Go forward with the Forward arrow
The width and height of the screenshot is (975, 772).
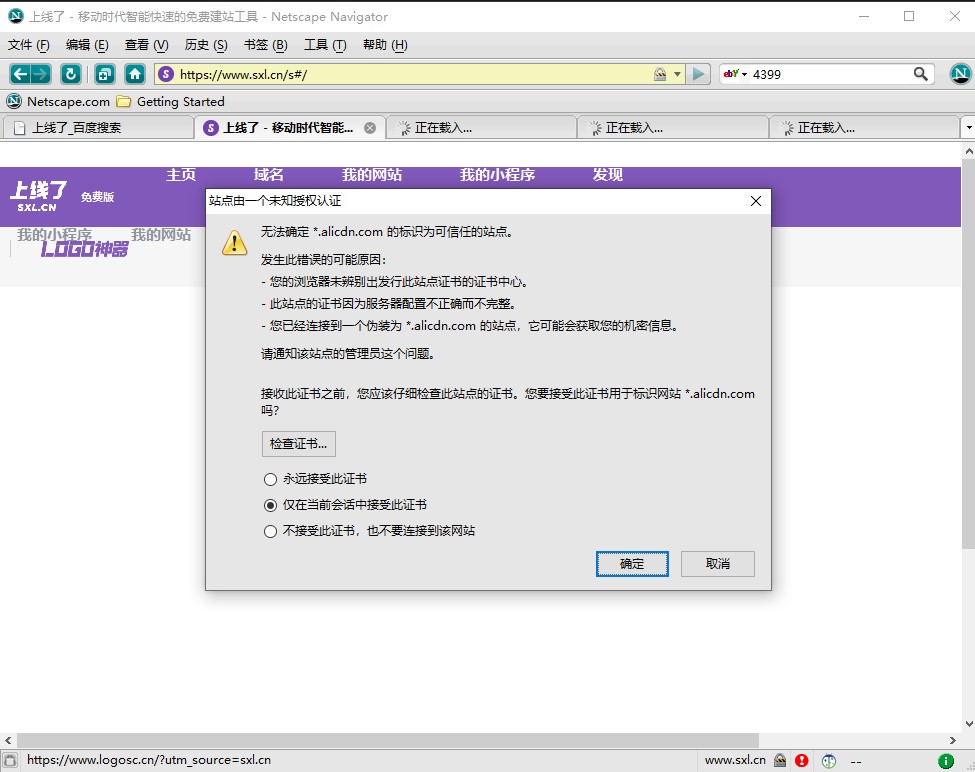tap(40, 75)
